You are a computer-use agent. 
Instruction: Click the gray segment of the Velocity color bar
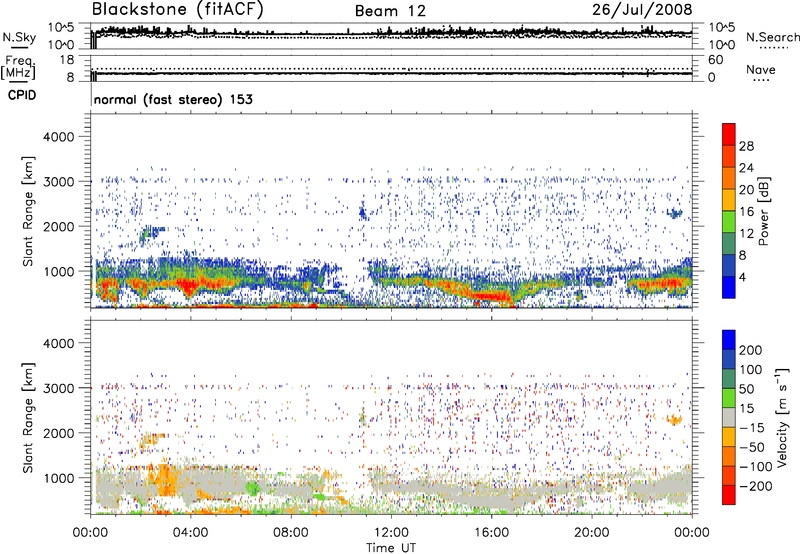click(x=729, y=418)
